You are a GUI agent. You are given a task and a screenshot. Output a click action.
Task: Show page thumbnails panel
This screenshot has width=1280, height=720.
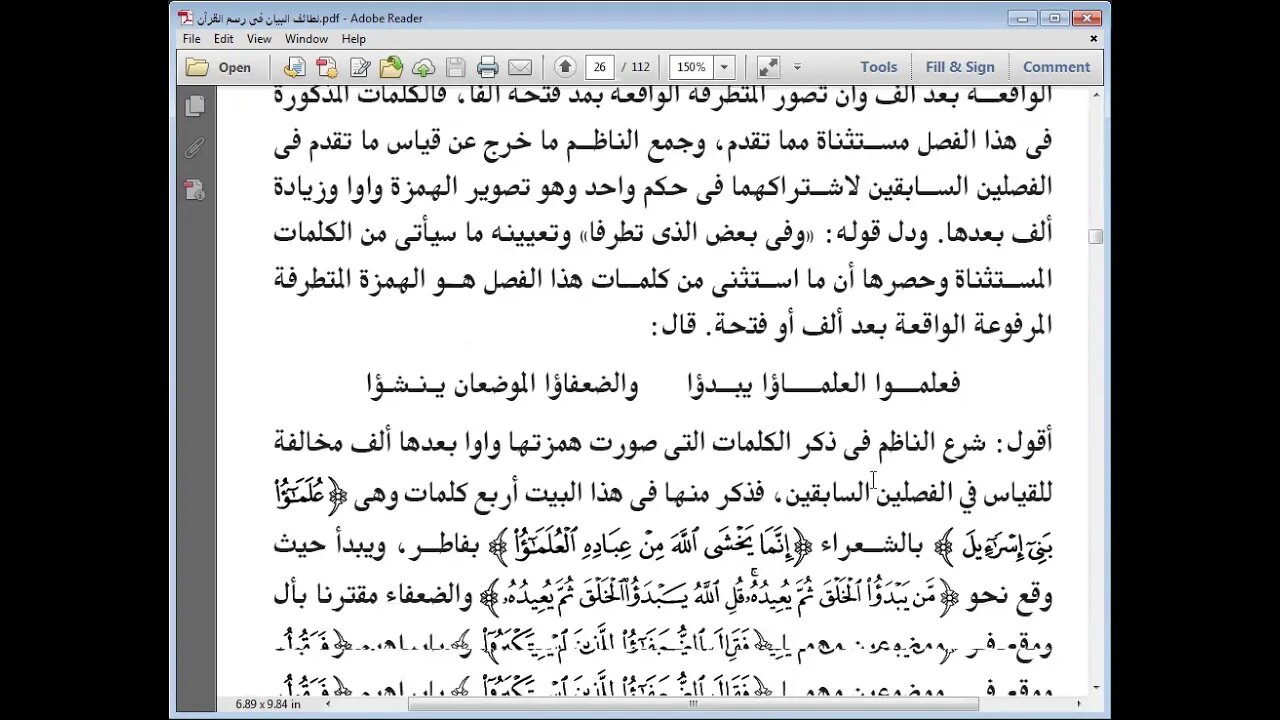tap(194, 105)
